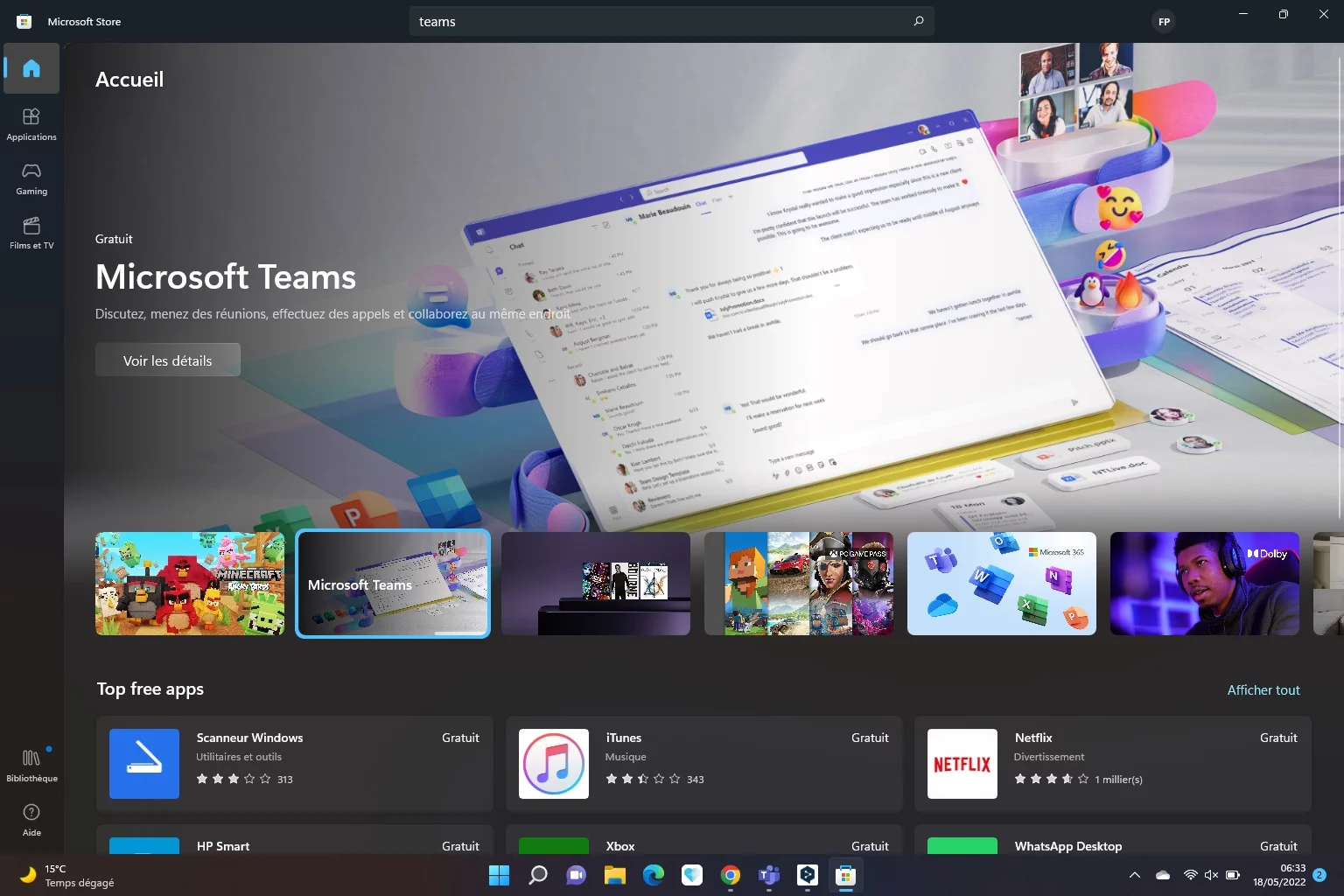This screenshot has width=1344, height=896.
Task: Click the Top free apps heading
Action: click(150, 689)
